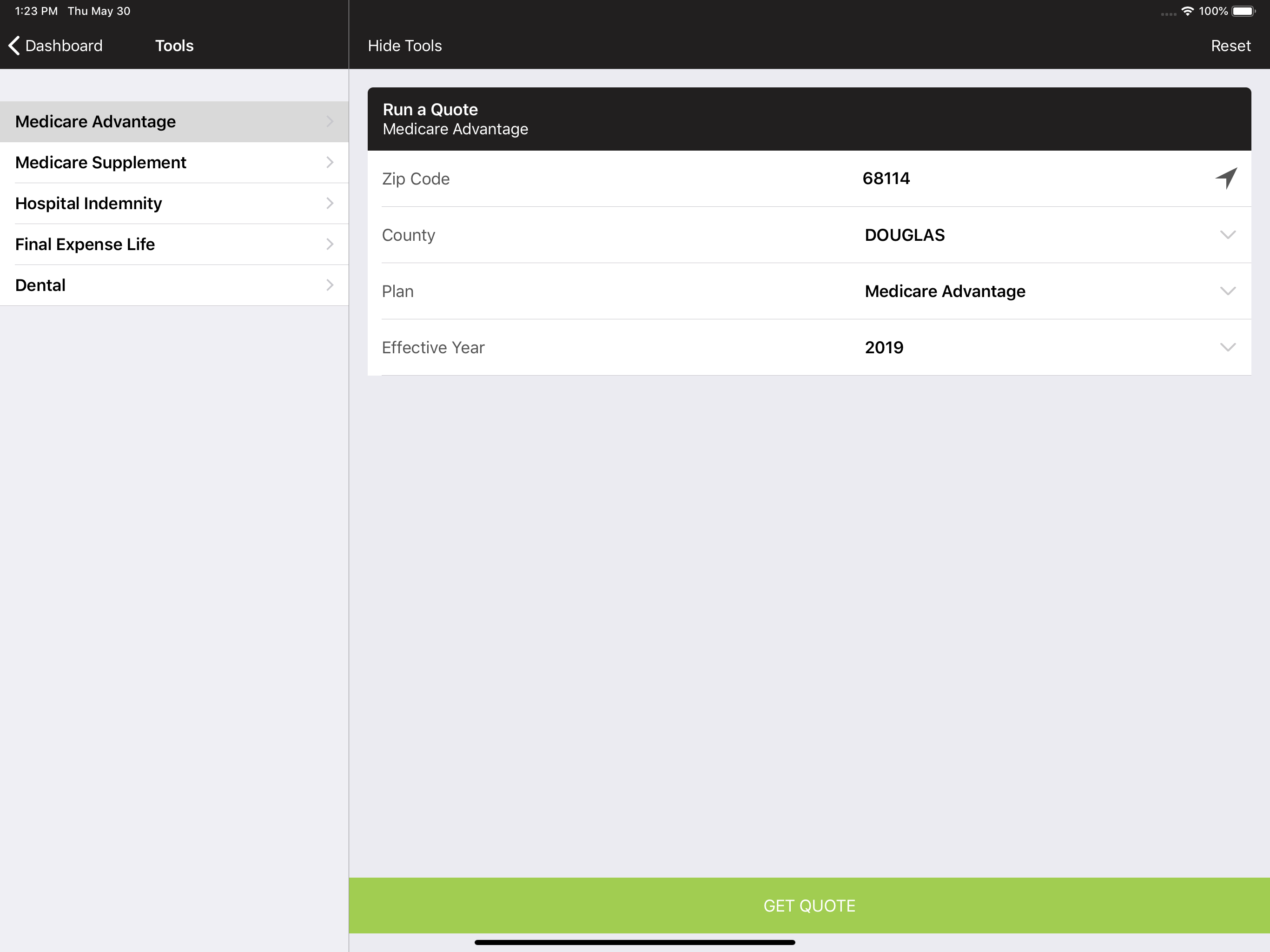Screen dimensions: 1270x952
Task: Open the Medicare Supplement row chevron
Action: (330, 163)
